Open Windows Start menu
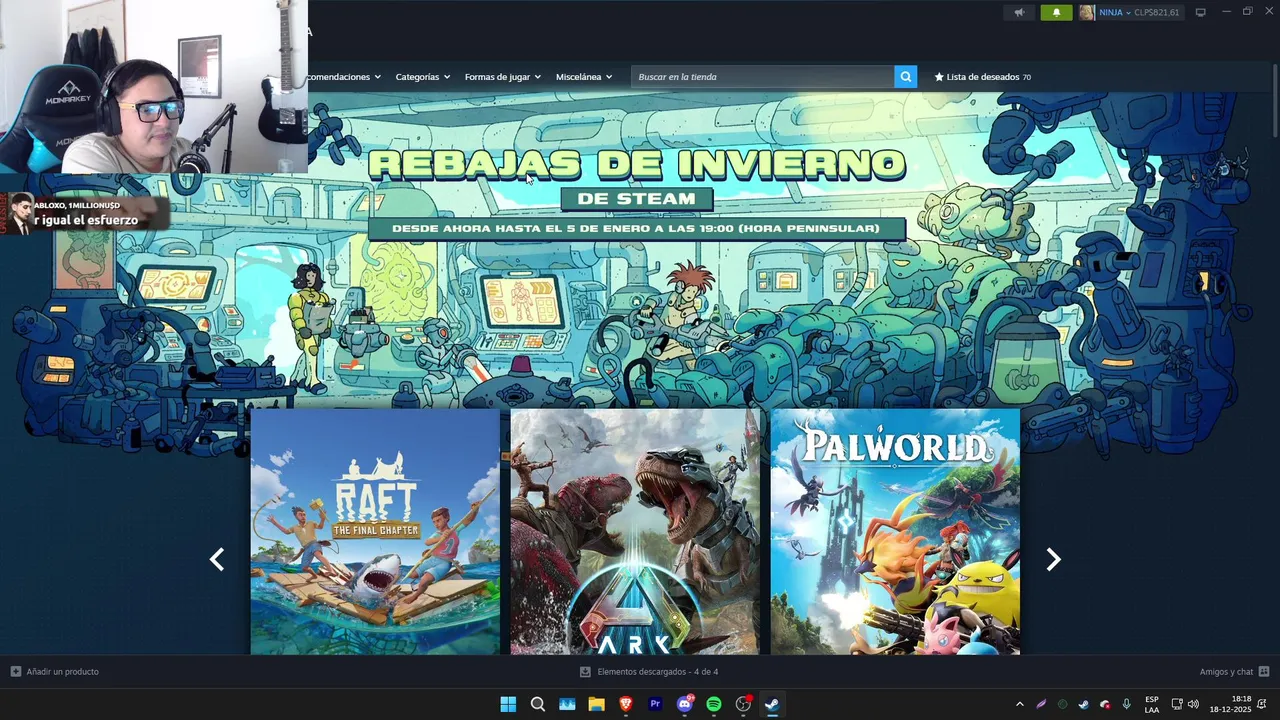 (508, 704)
